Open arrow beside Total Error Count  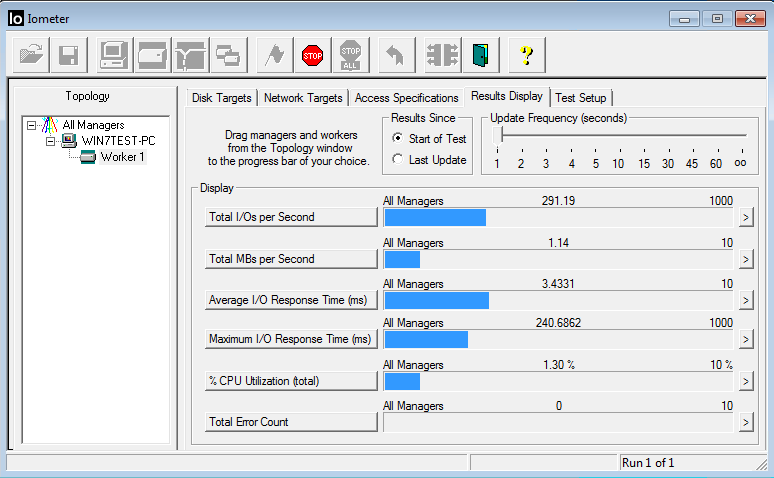(746, 422)
